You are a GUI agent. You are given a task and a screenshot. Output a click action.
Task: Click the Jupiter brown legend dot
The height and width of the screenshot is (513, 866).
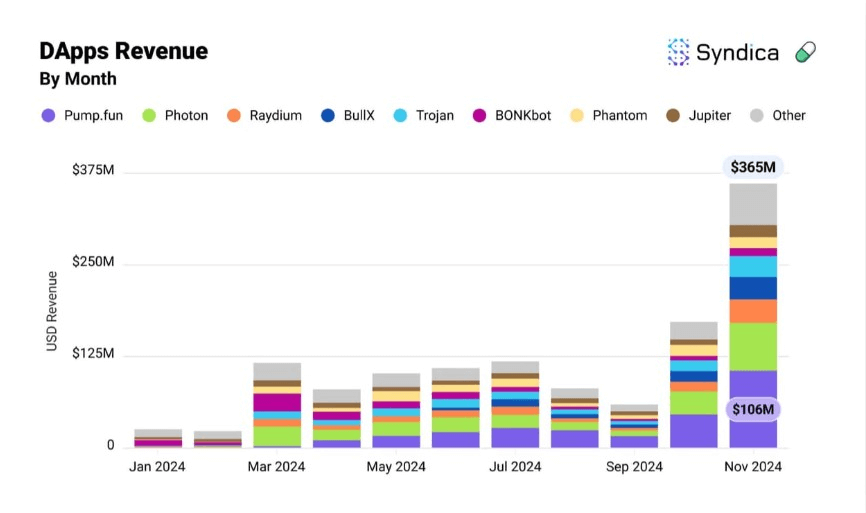click(x=673, y=115)
